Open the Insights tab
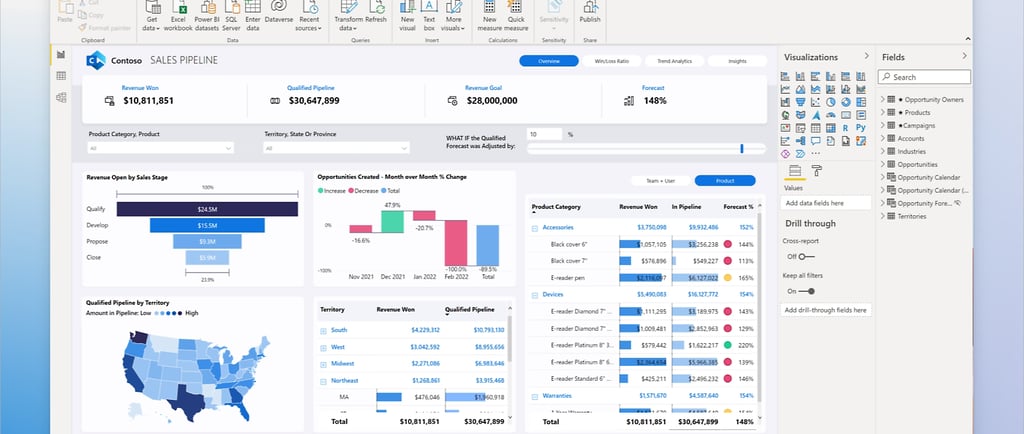The image size is (1024, 434). [737, 61]
